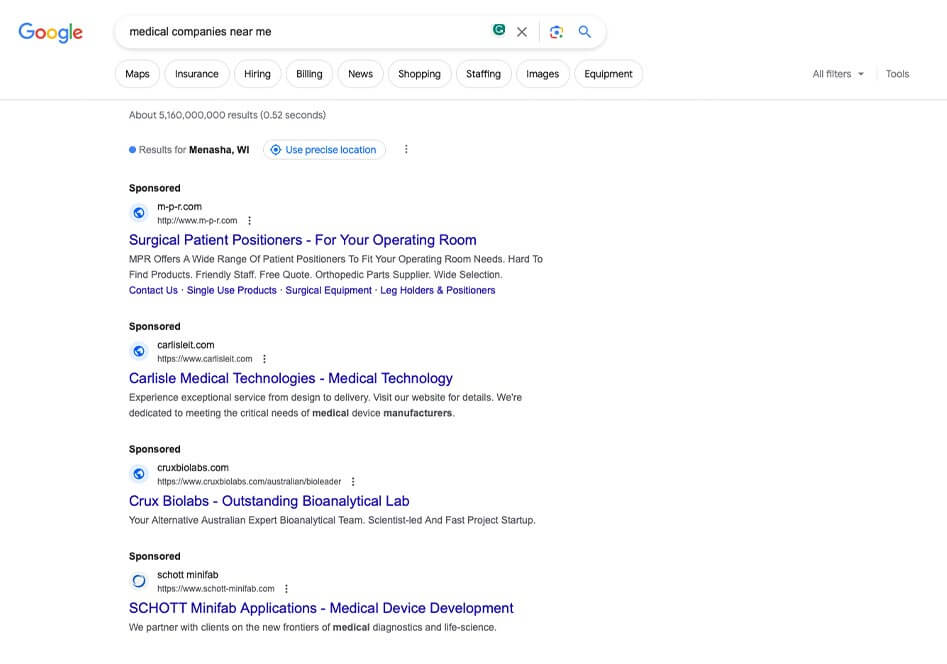
Task: Click the magnifying glass search icon
Action: (585, 32)
